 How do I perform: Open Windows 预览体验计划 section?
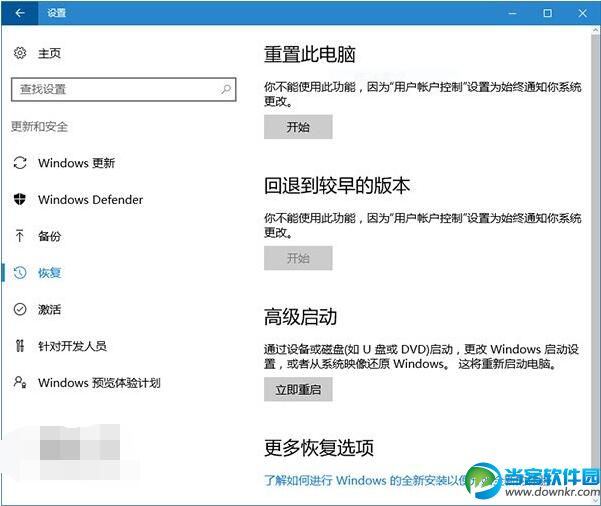99,383
